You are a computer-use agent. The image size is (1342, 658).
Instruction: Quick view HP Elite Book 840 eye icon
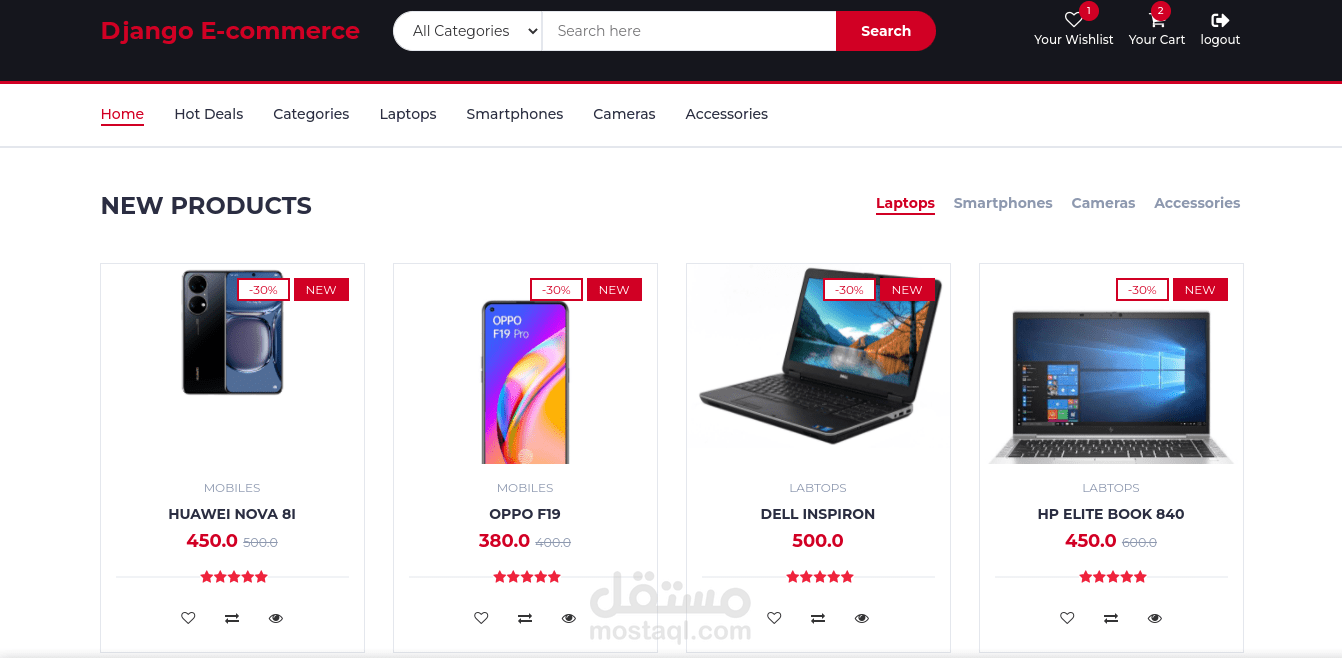pos(1155,618)
